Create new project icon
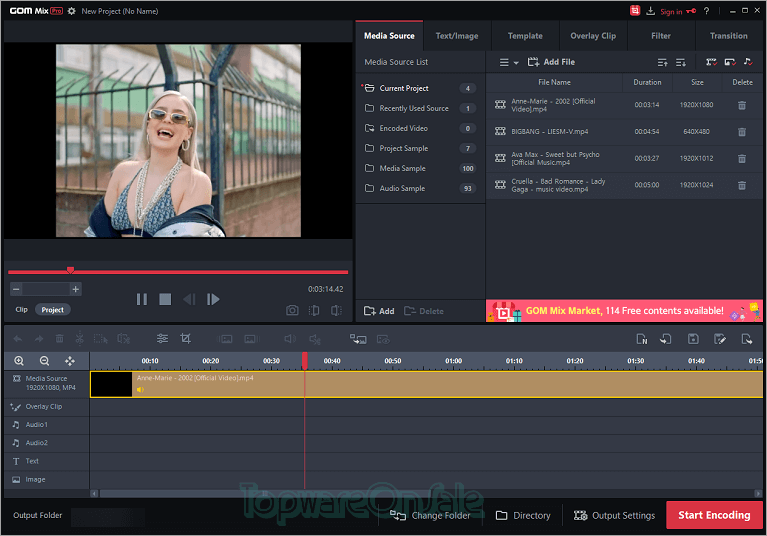This screenshot has height=536, width=767. coord(641,339)
